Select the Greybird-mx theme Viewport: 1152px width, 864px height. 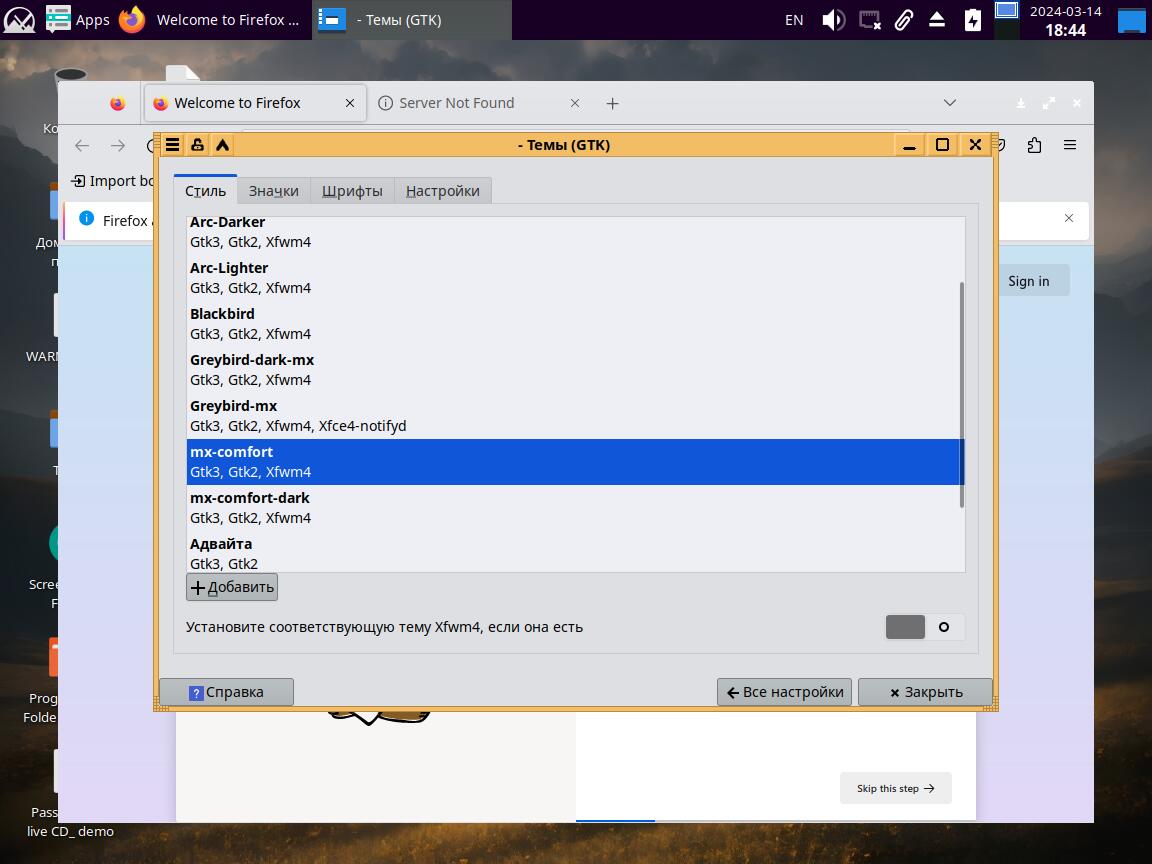click(x=575, y=416)
